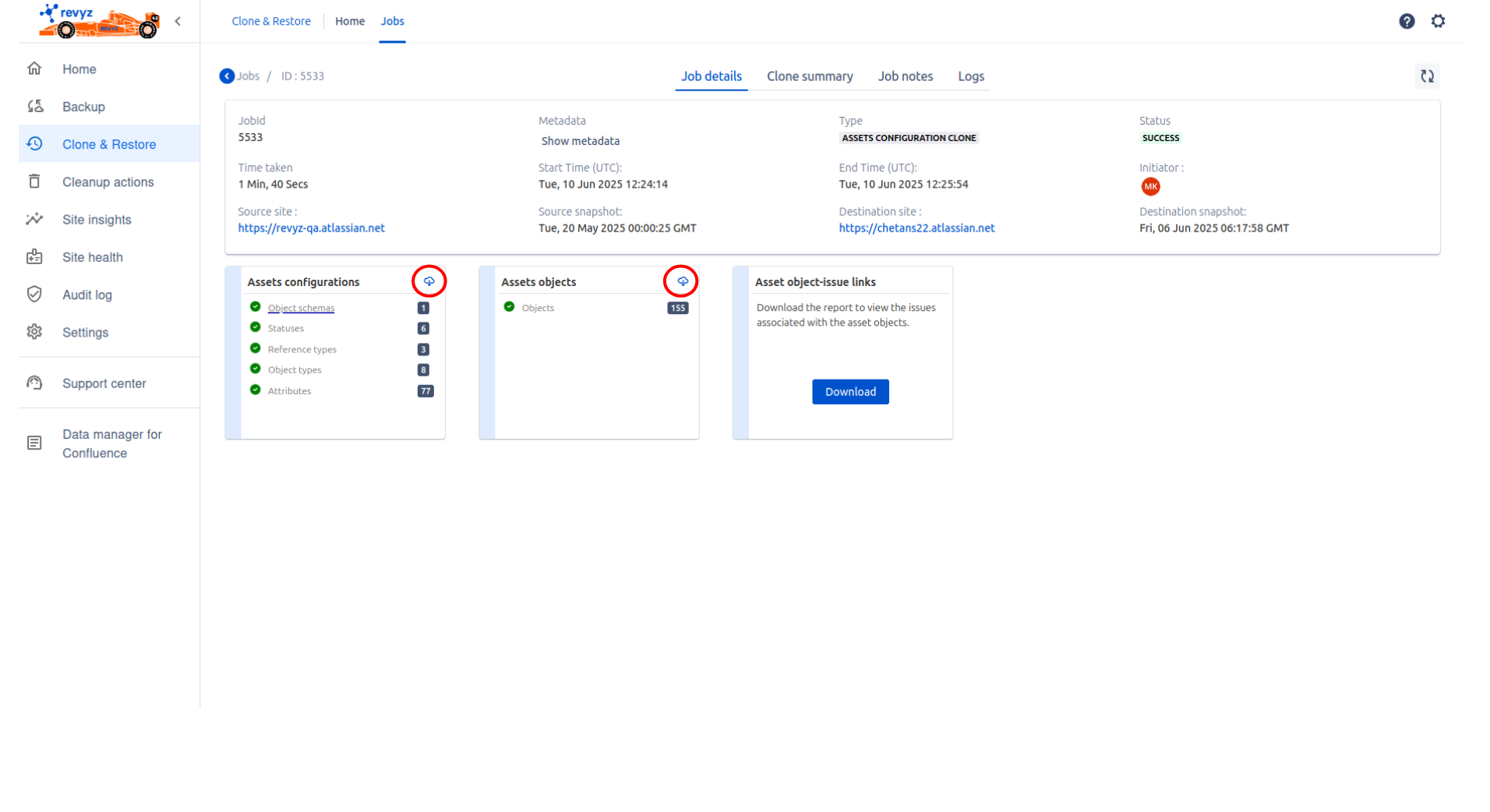Click the Download report button
This screenshot has width=1490, height=812.
849,392
